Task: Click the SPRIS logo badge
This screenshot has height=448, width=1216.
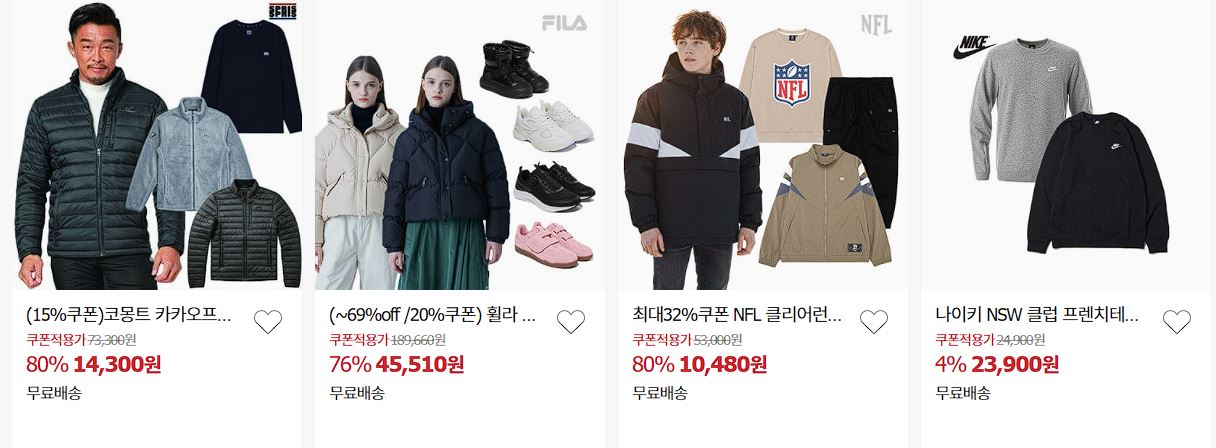Action: tap(284, 12)
